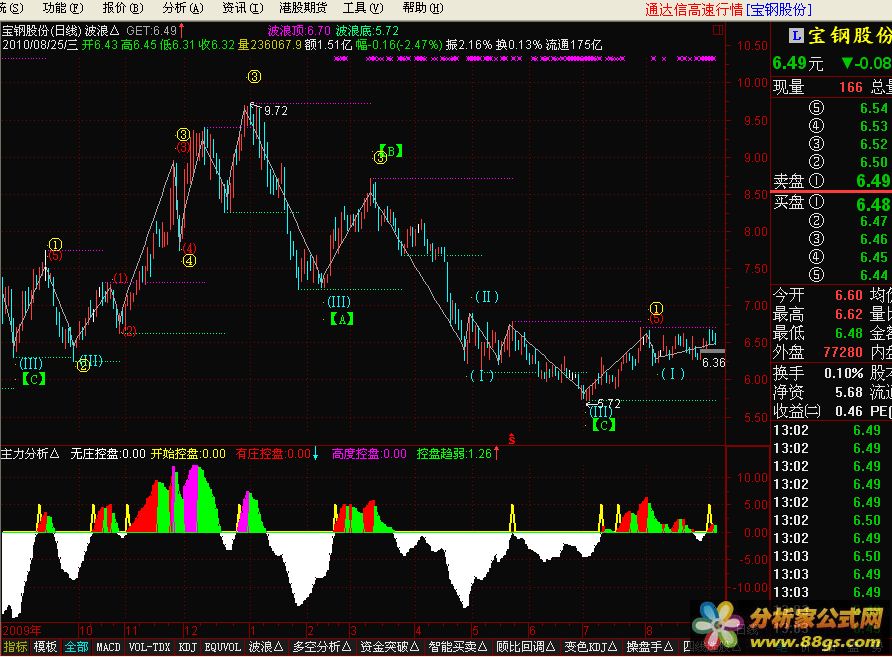Viewport: 892px width, 657px height.
Task: Click the (II) wave label near May
Action: [x=486, y=296]
